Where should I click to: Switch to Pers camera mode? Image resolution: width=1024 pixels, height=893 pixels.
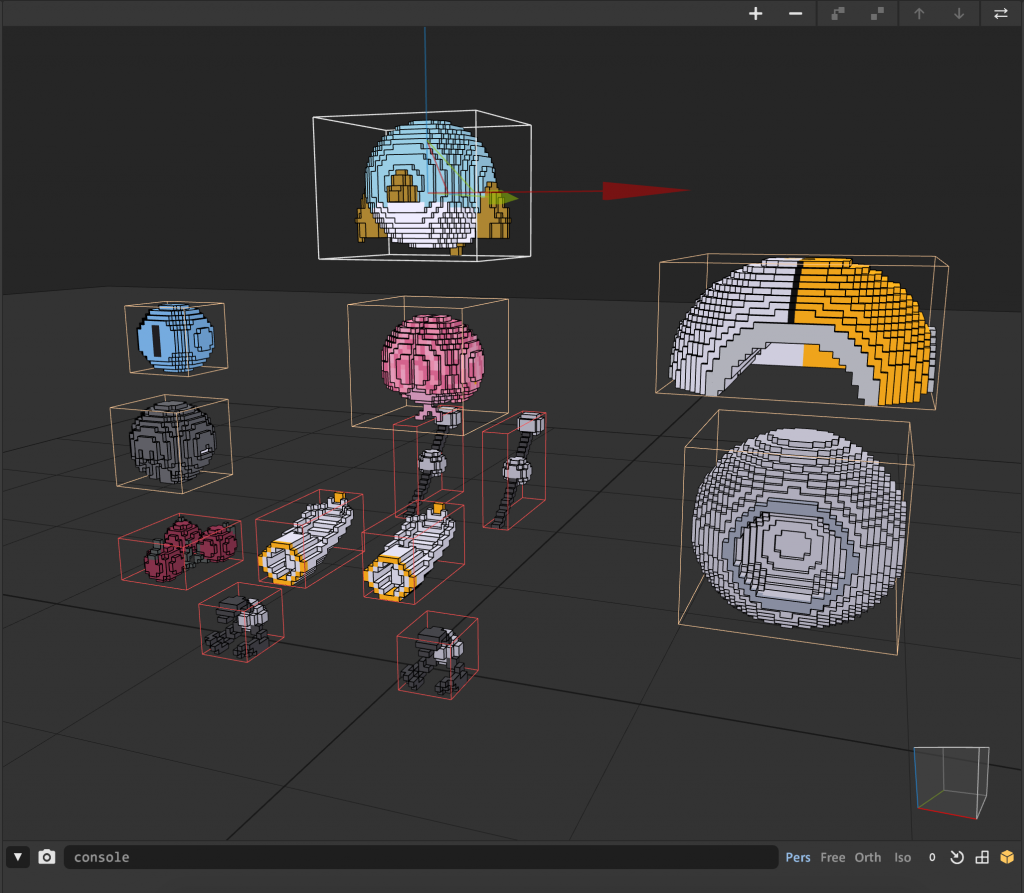tap(798, 857)
